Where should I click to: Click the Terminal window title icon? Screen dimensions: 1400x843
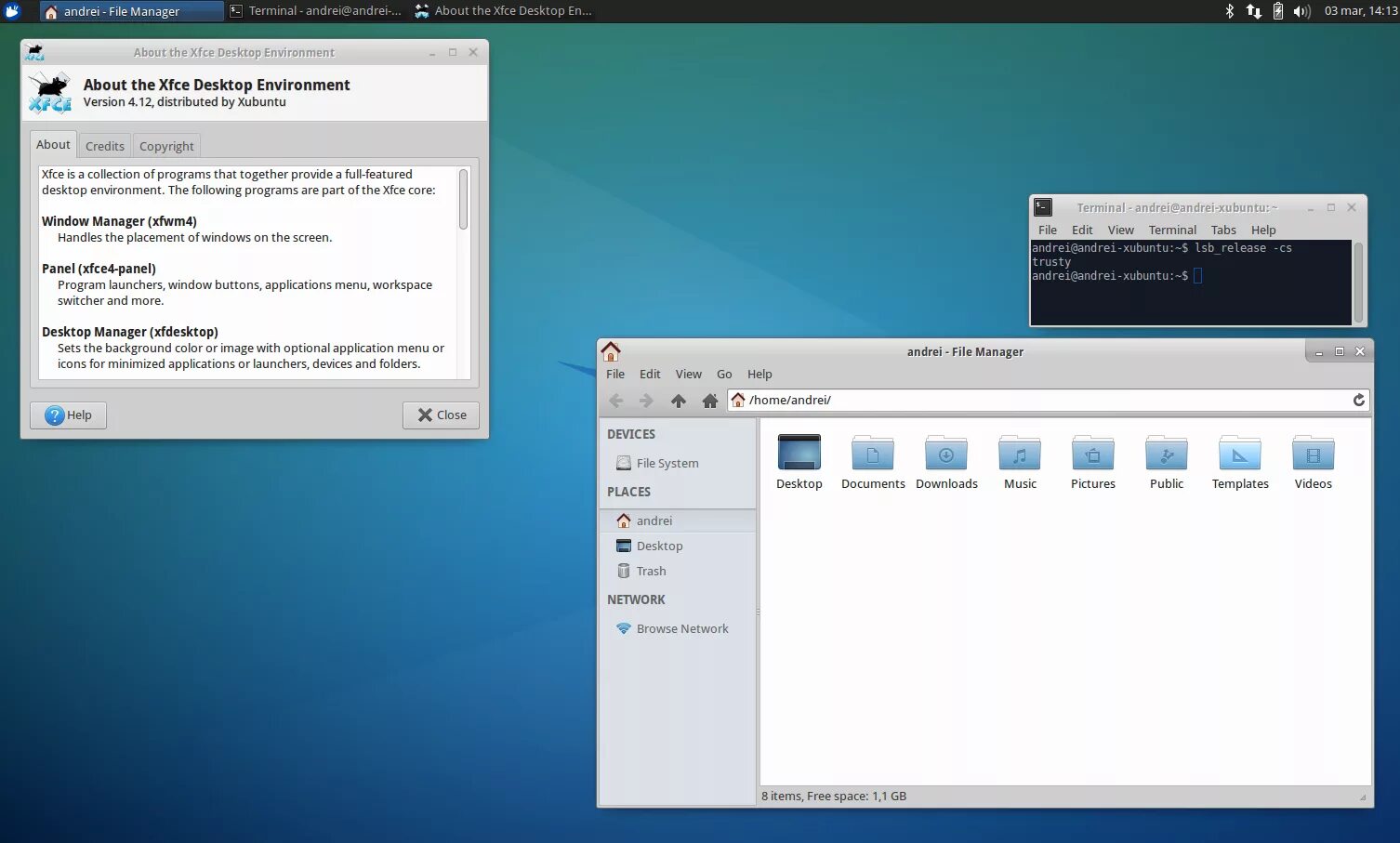coord(1043,207)
